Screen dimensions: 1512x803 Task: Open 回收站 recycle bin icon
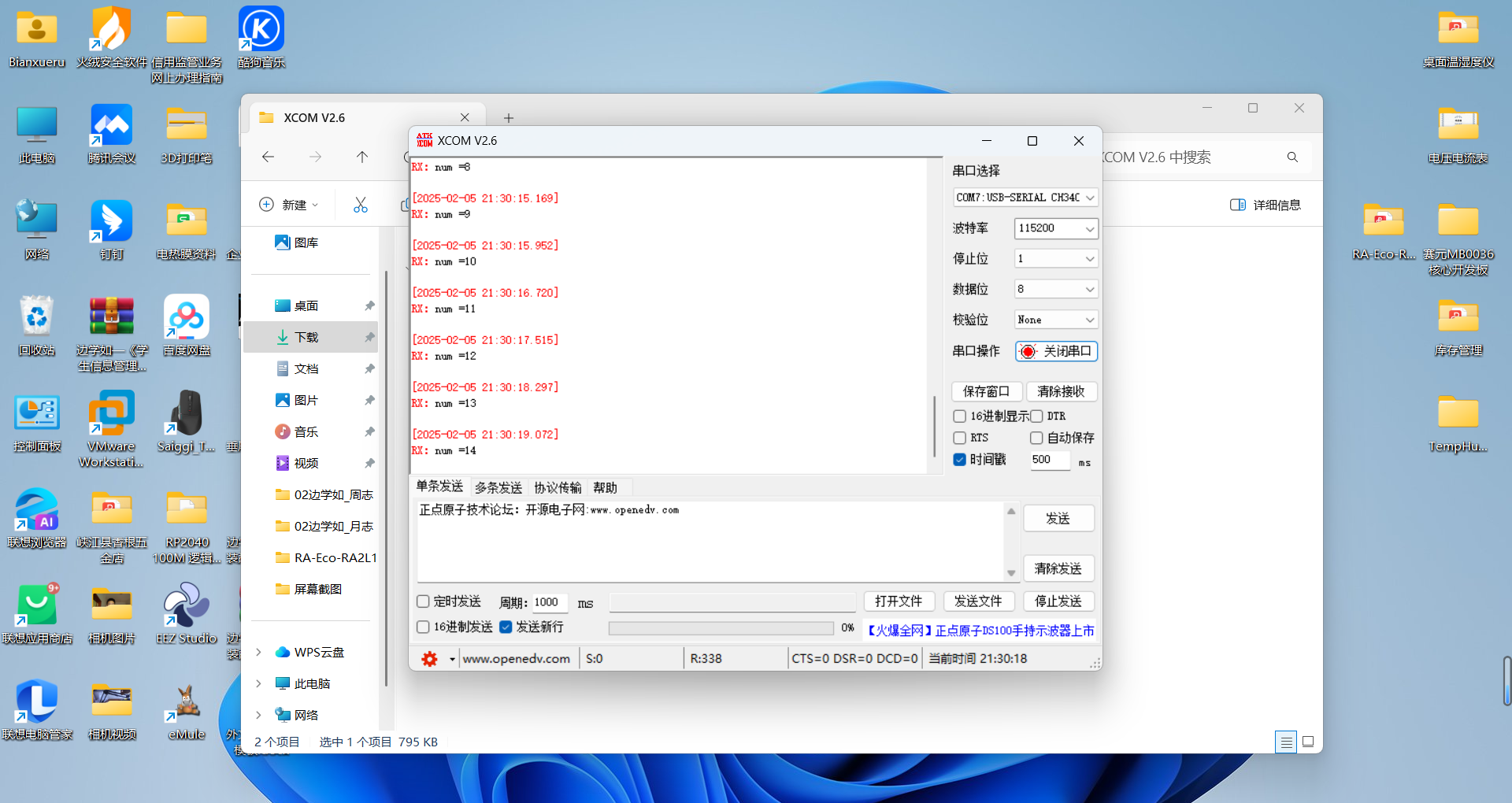(x=37, y=326)
